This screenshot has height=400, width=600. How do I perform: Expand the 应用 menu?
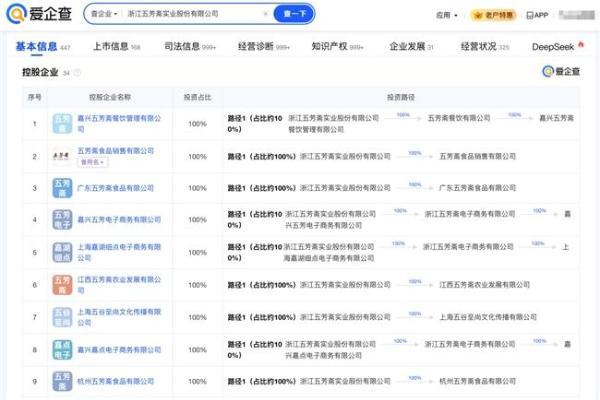point(447,15)
